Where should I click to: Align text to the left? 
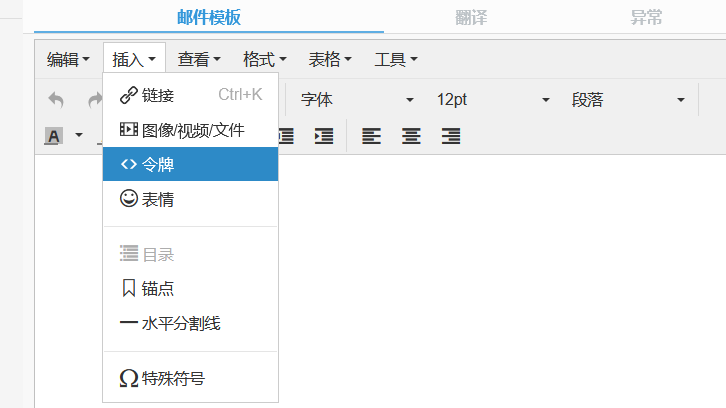click(x=371, y=136)
